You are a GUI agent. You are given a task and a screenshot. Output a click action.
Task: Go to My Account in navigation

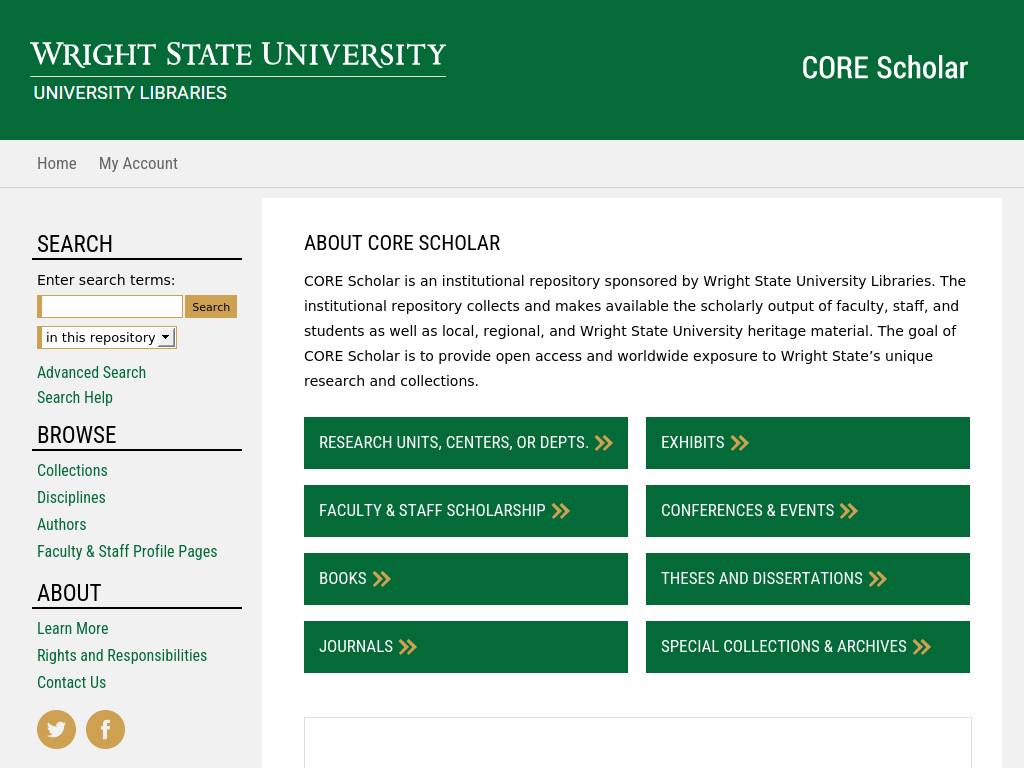coord(138,164)
